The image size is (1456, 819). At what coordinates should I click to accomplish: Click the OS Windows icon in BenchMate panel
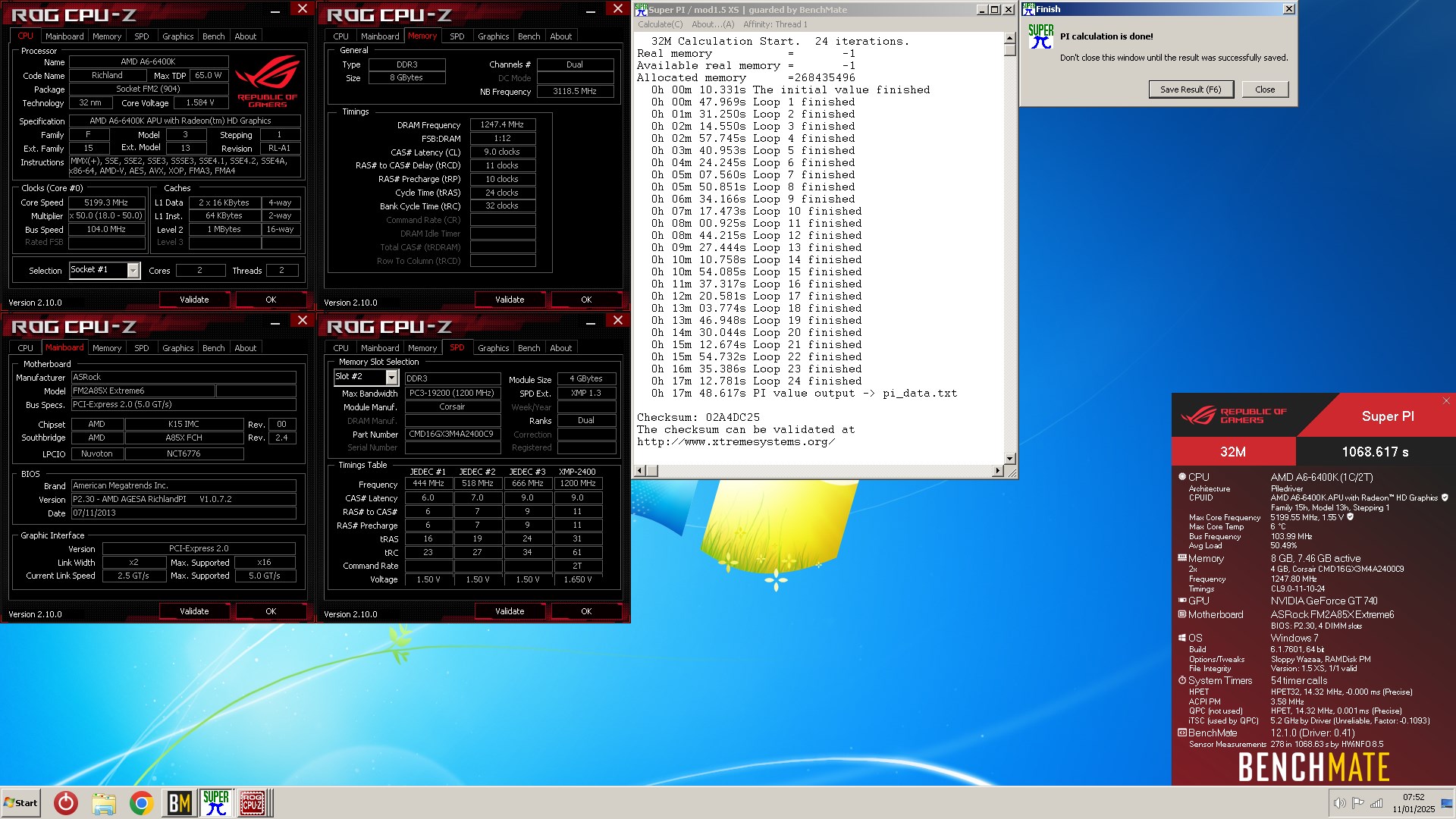[1181, 638]
